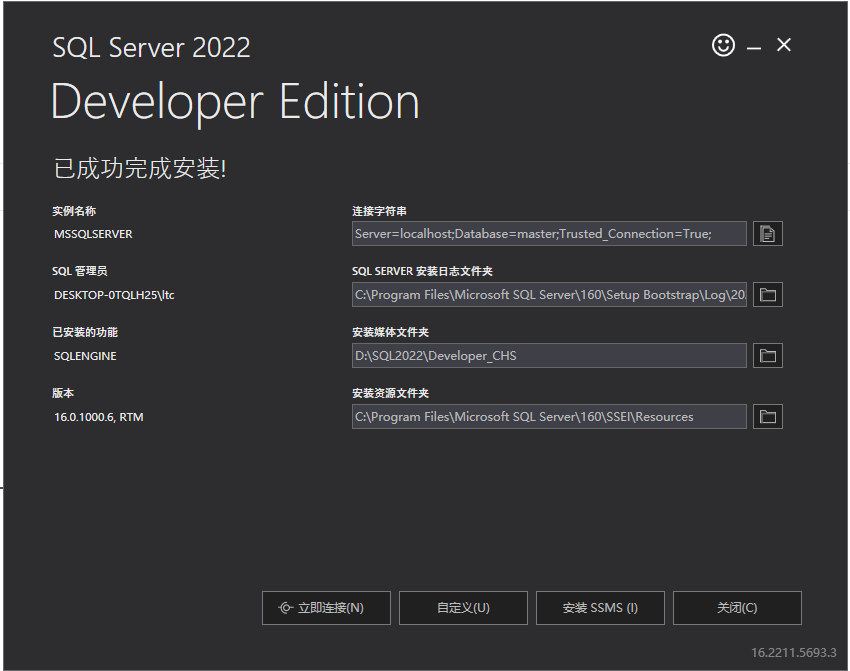Click the installer build number 16.2211.5693.3
Screen dimensions: 850x671
coord(794,653)
